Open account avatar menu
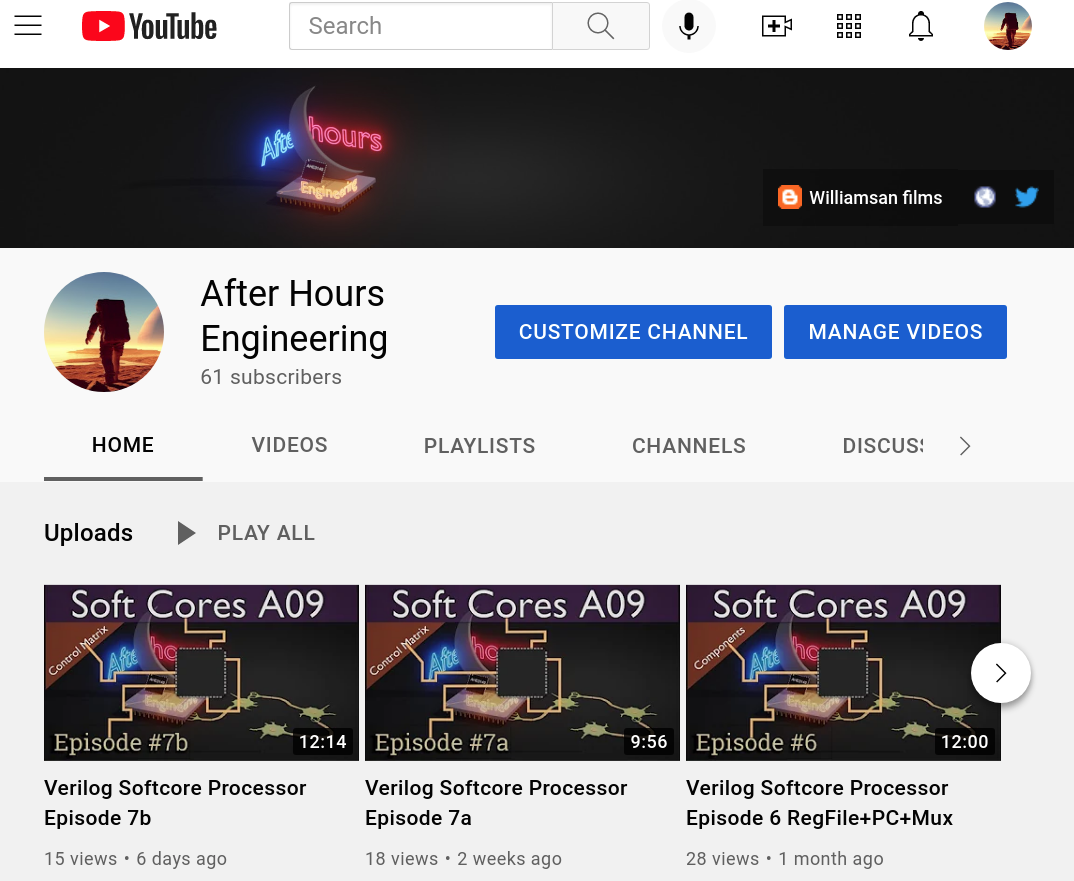The width and height of the screenshot is (1074, 881). [1008, 26]
